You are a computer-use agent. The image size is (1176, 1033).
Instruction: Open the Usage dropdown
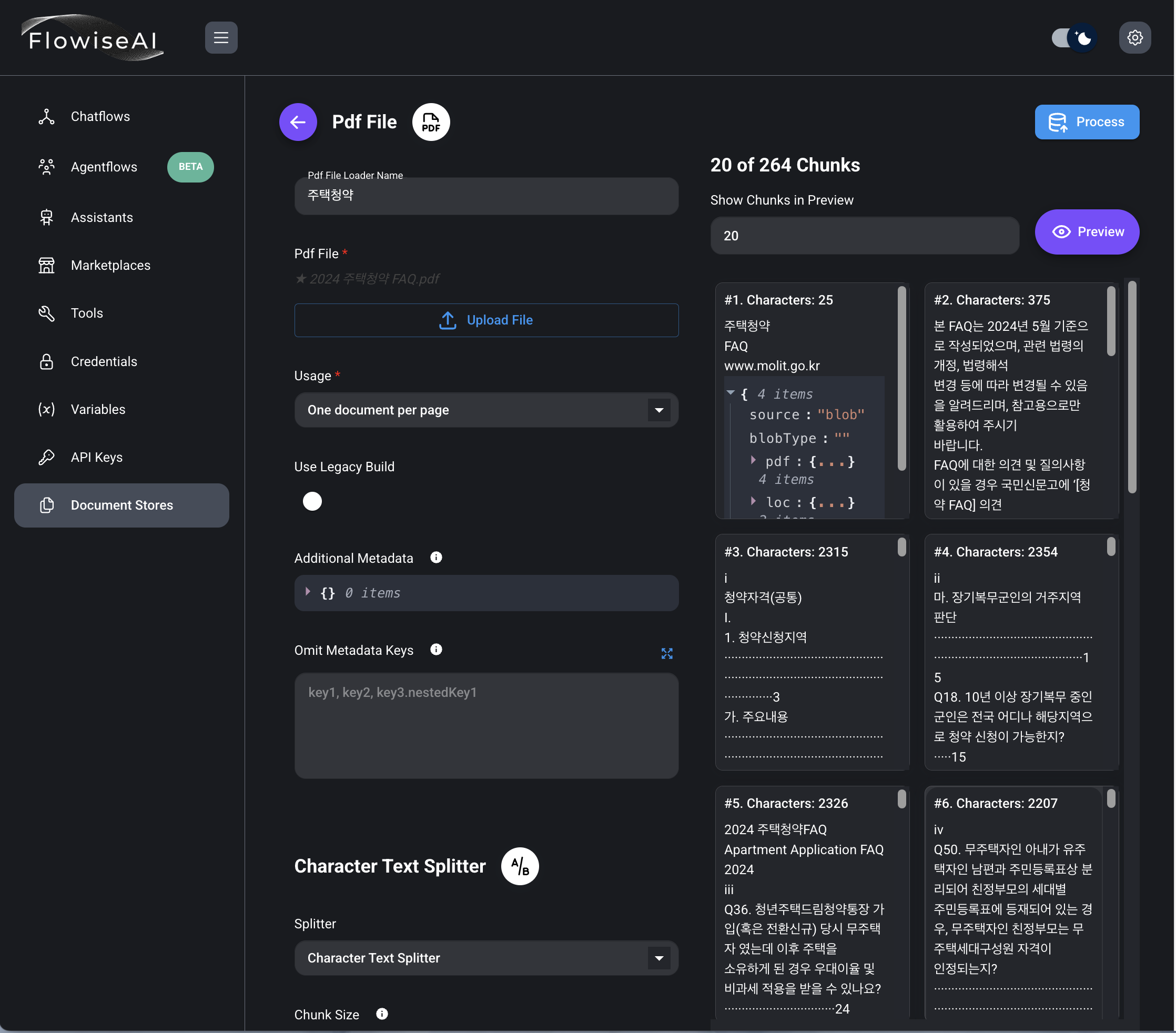(x=485, y=410)
